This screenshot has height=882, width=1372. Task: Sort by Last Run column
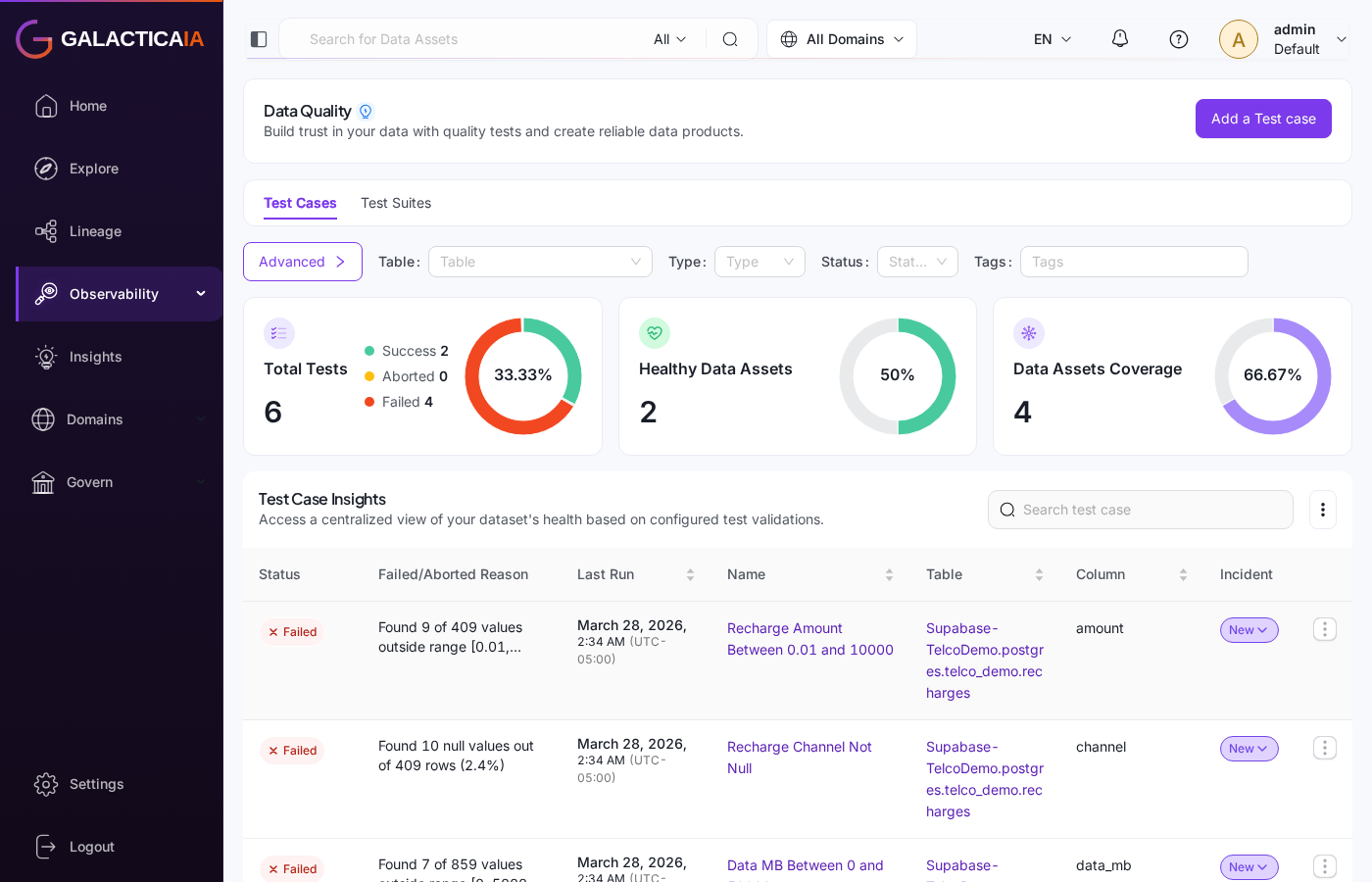[x=690, y=575]
